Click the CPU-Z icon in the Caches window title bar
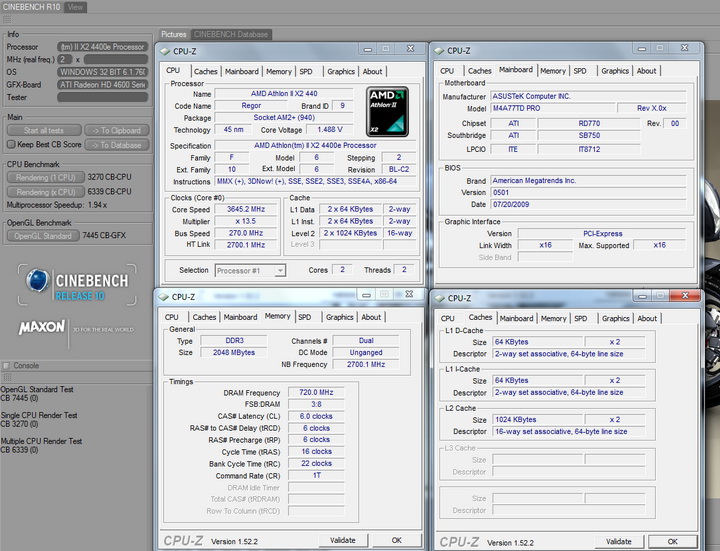The height and width of the screenshot is (551, 720). (438, 297)
